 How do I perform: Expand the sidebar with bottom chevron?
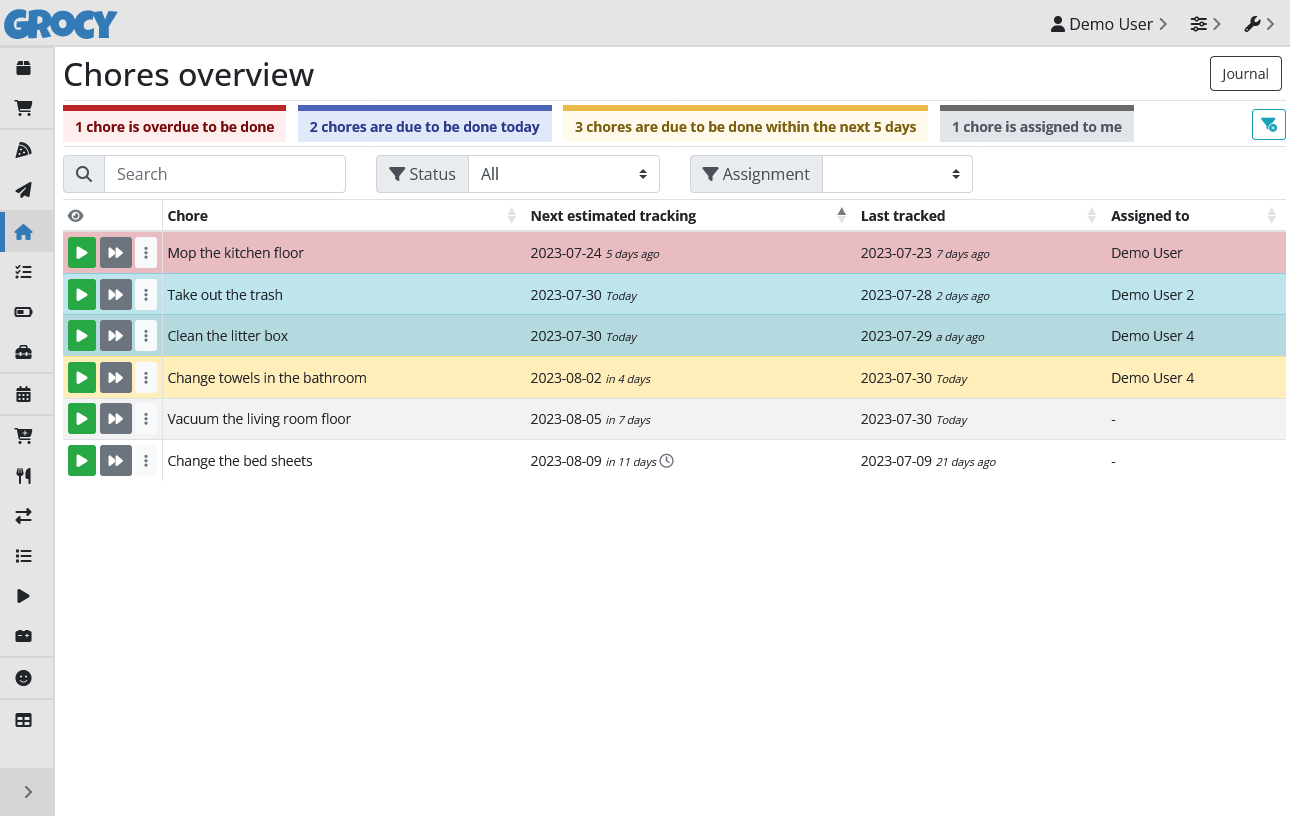pyautogui.click(x=28, y=792)
